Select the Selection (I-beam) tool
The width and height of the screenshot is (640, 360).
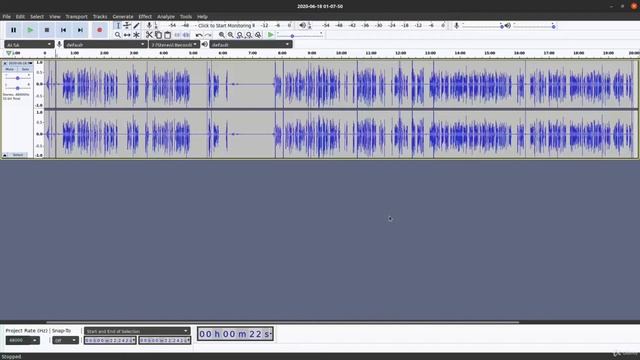pyautogui.click(x=118, y=25)
